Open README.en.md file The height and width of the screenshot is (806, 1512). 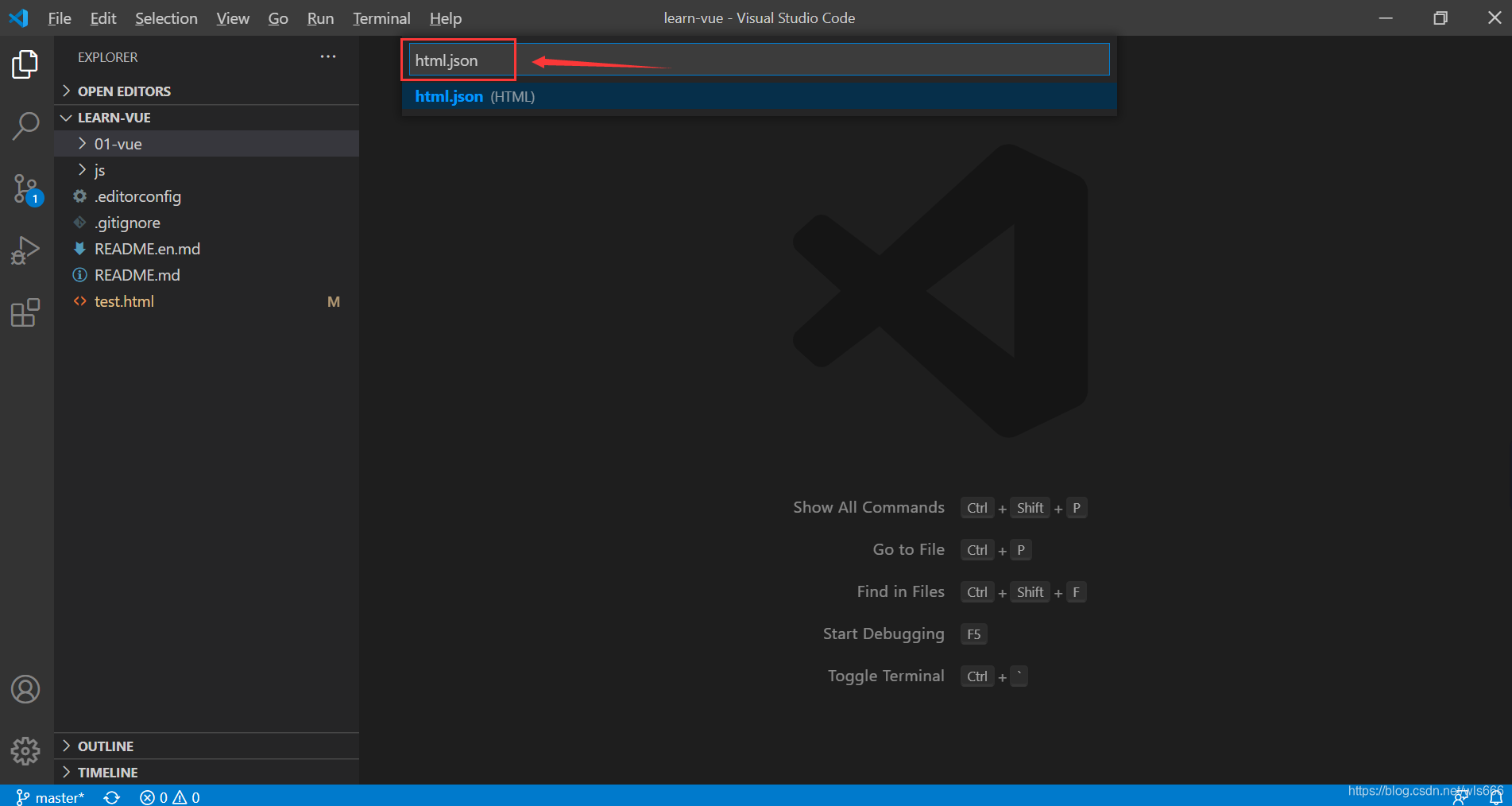tap(207, 248)
